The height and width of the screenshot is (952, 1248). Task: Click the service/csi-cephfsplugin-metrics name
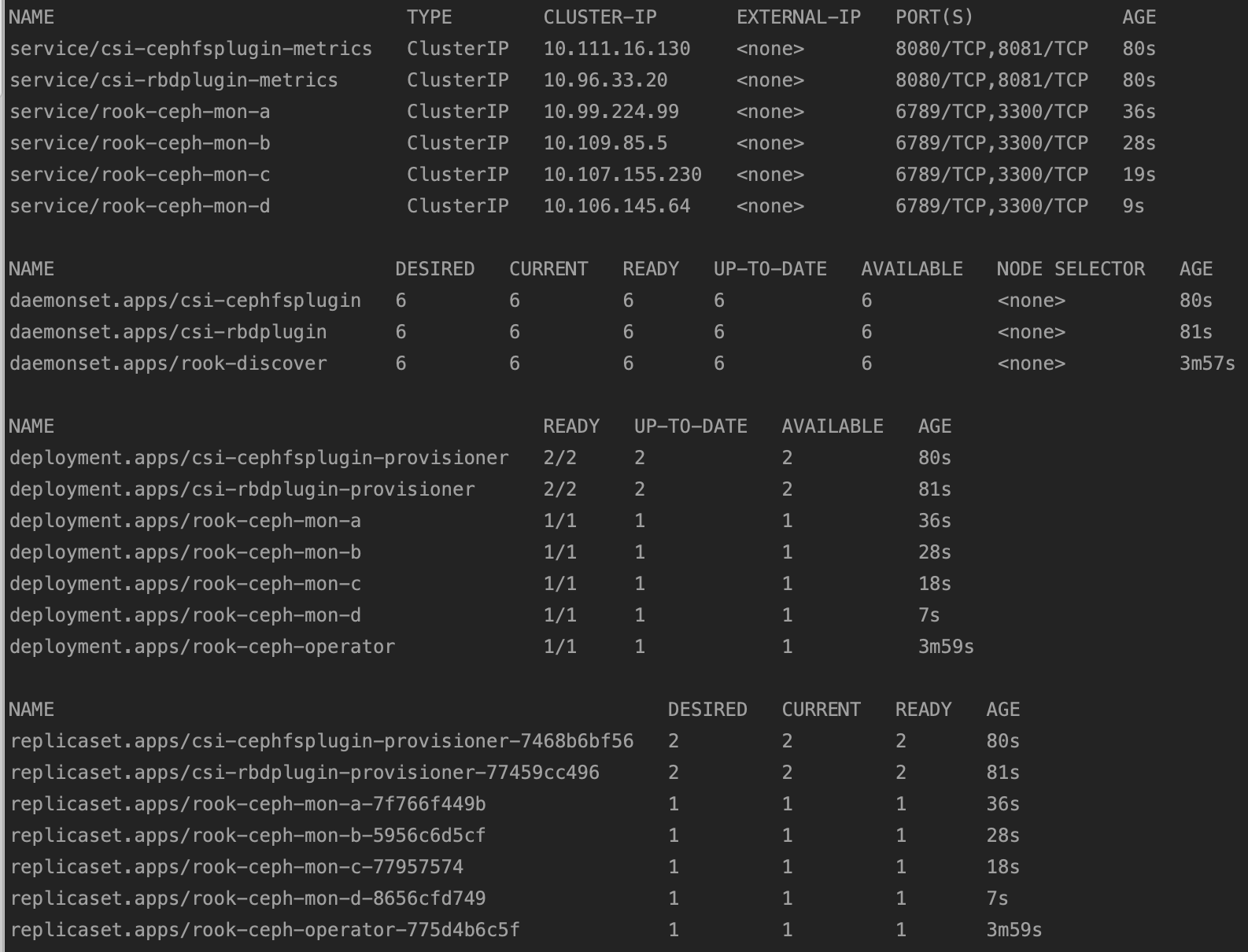190,49
